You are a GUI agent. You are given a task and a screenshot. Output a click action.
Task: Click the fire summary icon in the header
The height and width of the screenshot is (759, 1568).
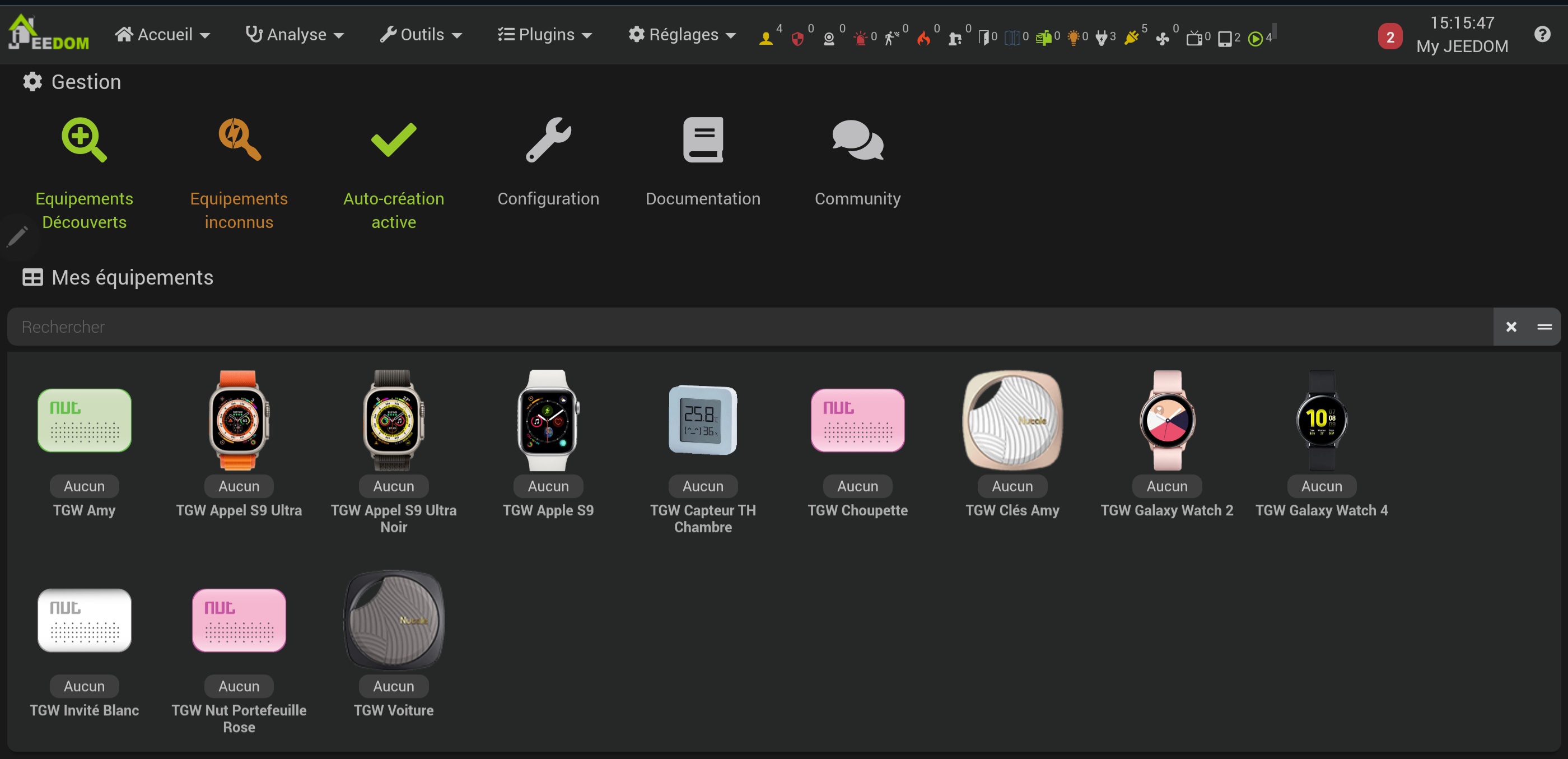coord(923,38)
